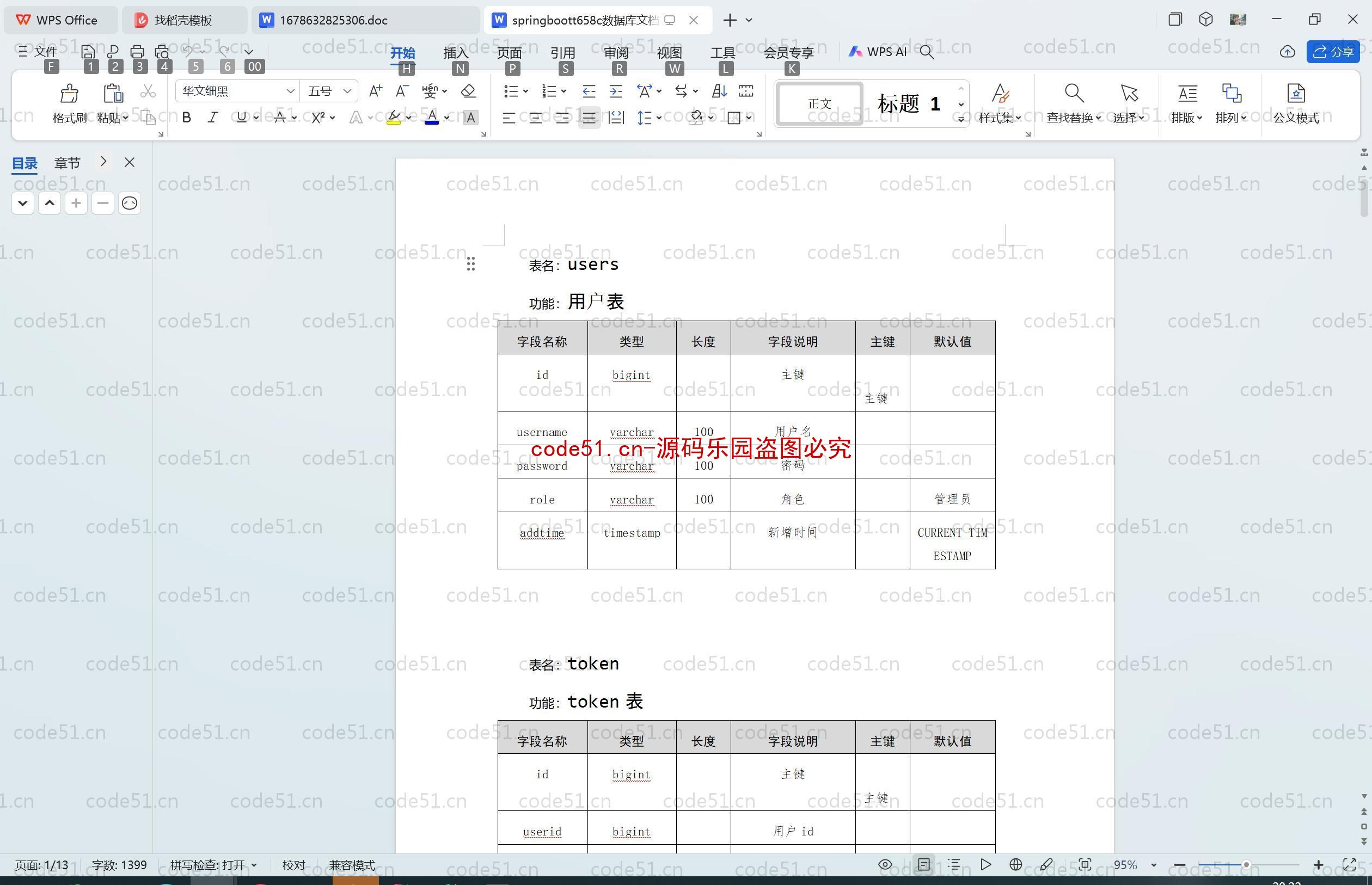1372x885 pixels.
Task: Open Find and Replace (查找替换) magnifier
Action: pos(1074,93)
